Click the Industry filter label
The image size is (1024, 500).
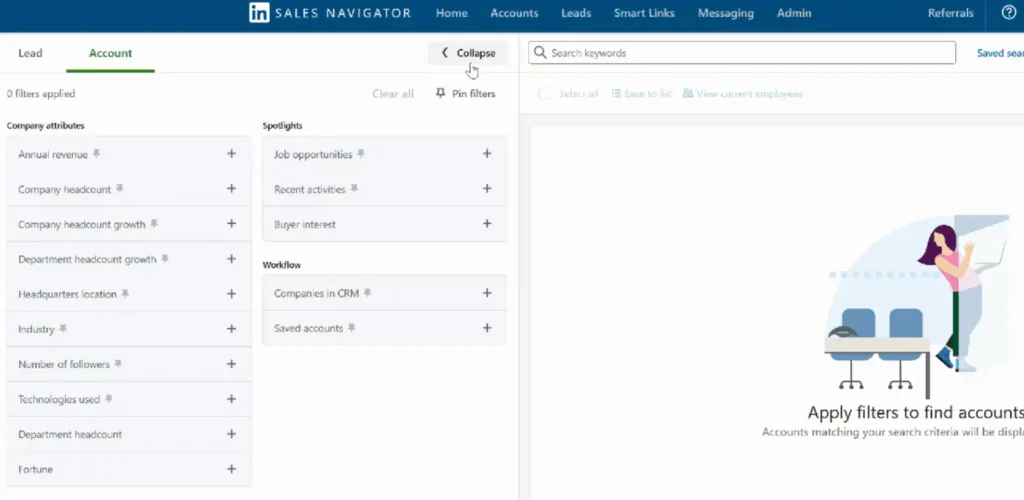click(x=36, y=330)
